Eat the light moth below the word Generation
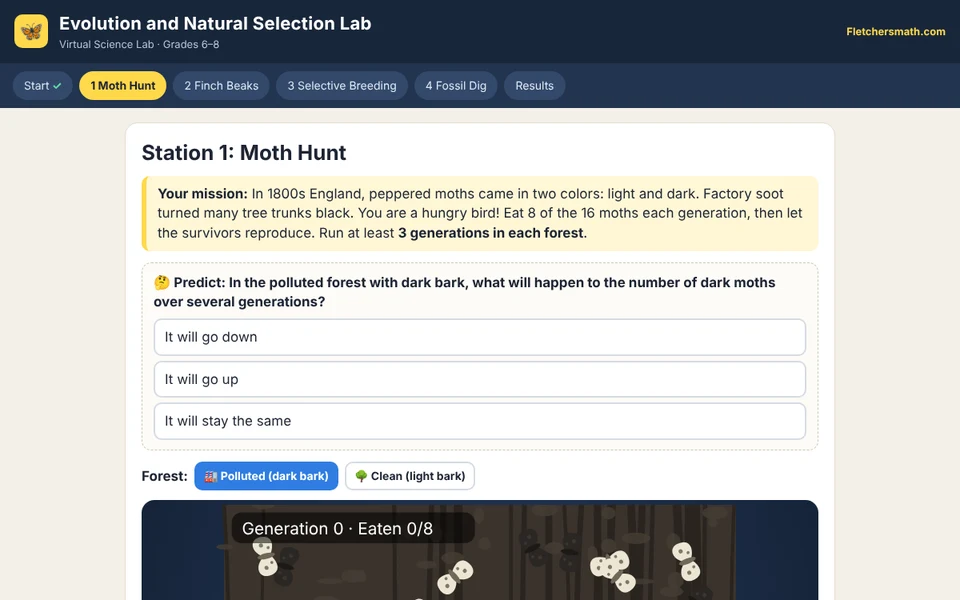 (x=266, y=557)
